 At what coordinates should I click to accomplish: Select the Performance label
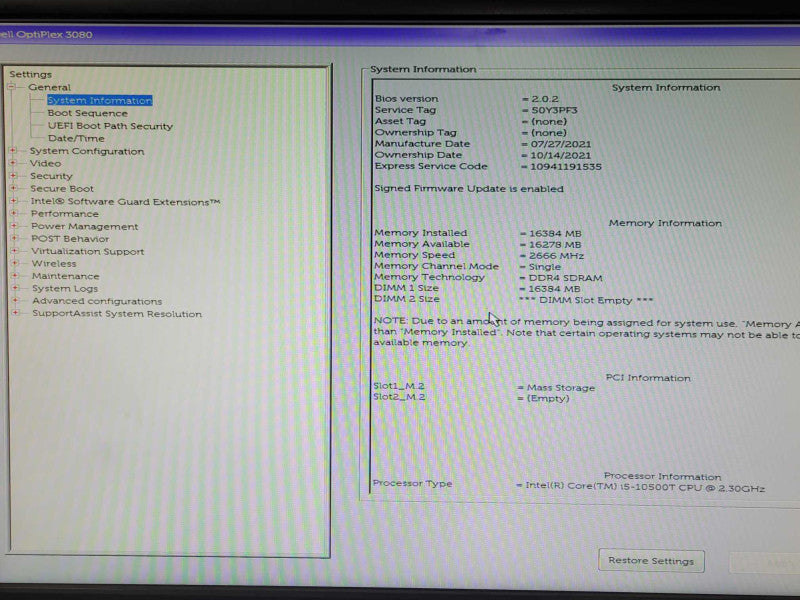point(65,214)
